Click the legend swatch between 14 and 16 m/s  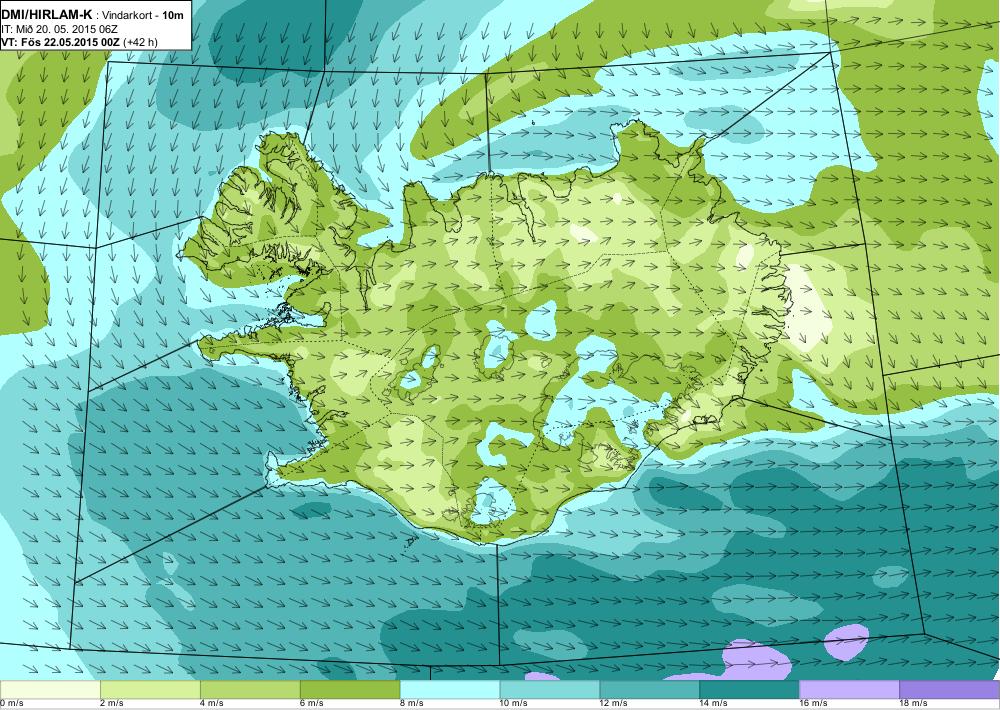tap(749, 690)
